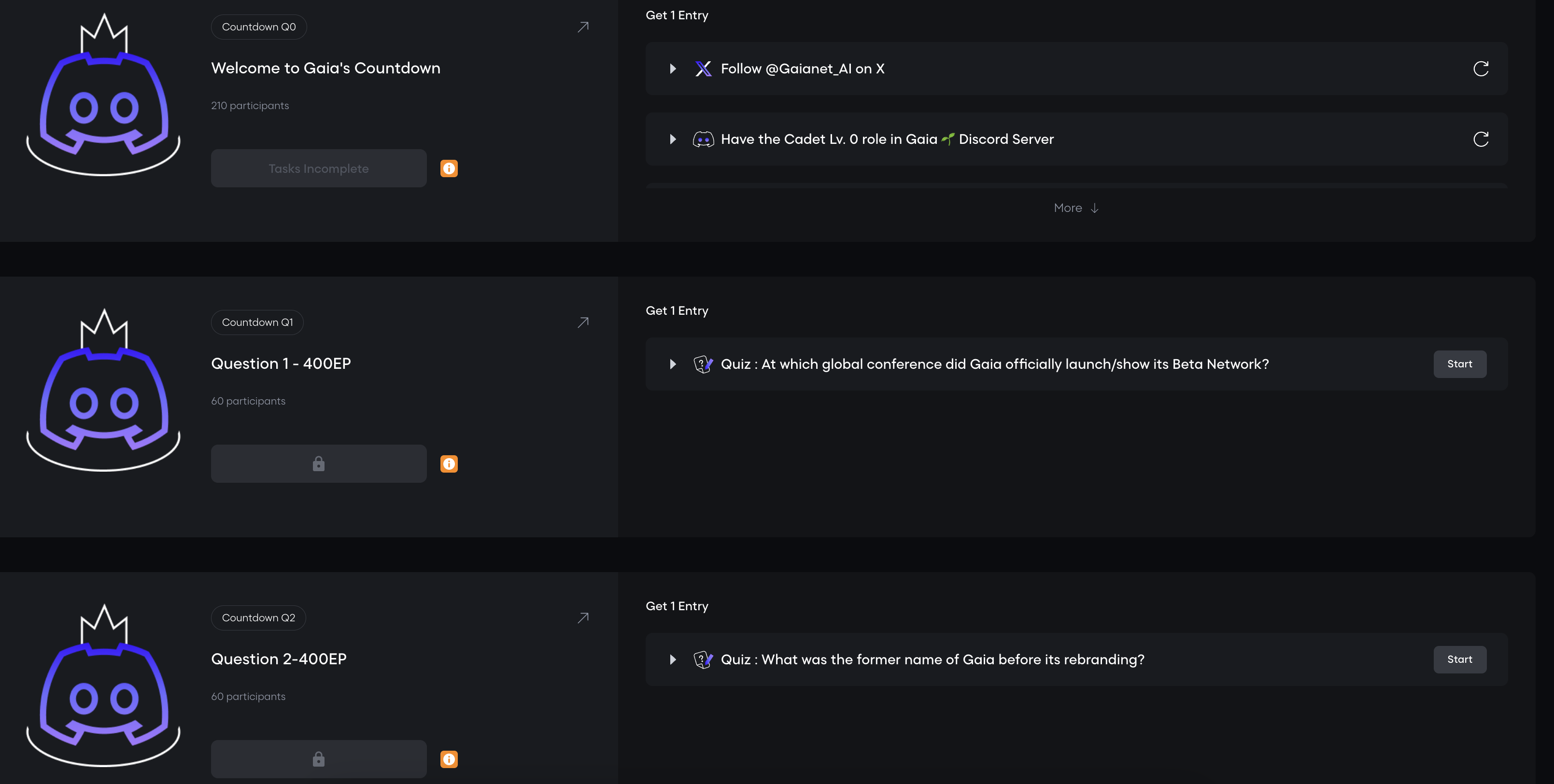The image size is (1554, 784).
Task: Click the Cadet Lv. 0 role task text
Action: (888, 140)
